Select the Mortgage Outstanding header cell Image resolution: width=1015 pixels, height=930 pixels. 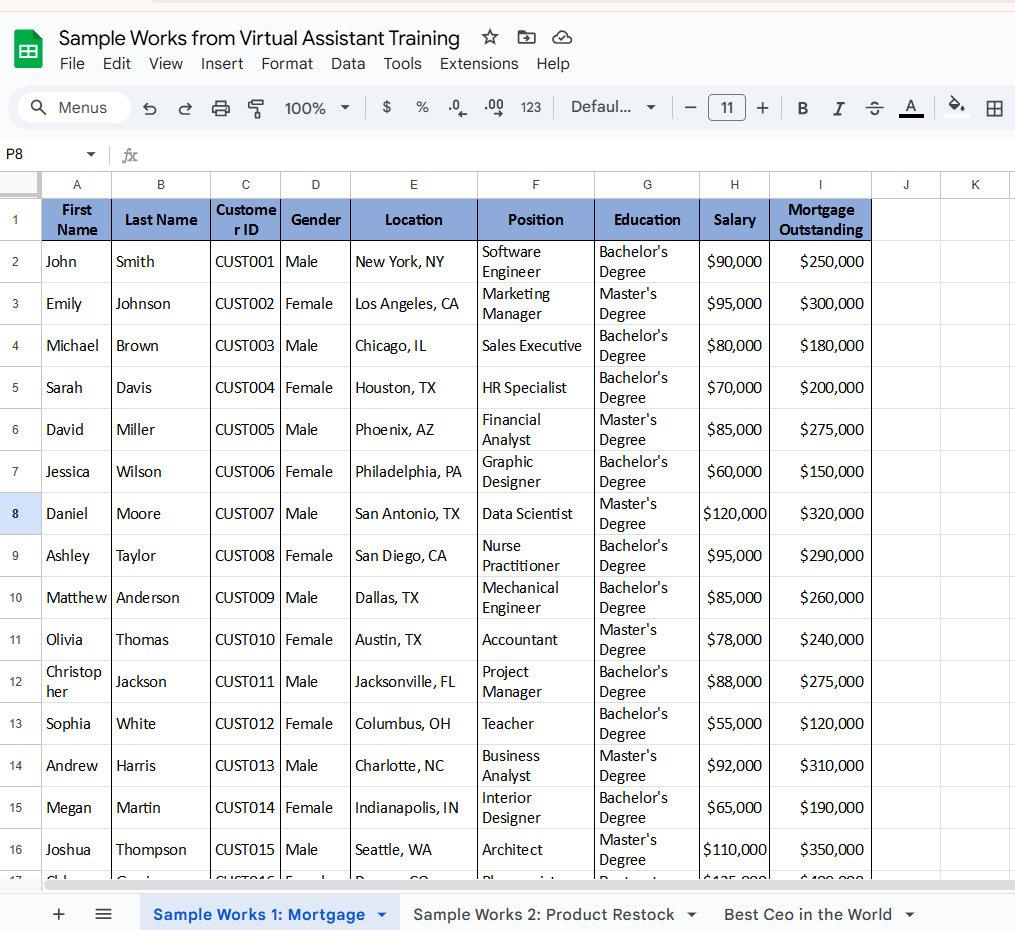[820, 220]
